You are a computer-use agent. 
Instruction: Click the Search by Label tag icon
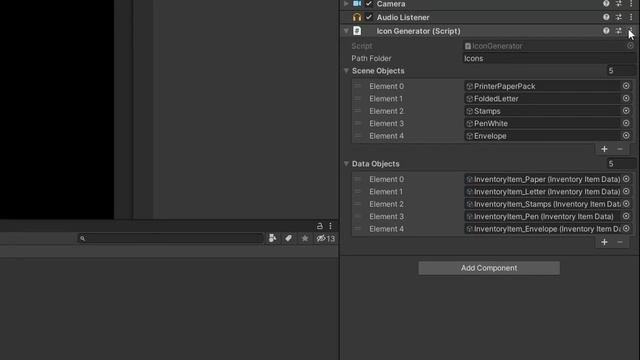coord(289,238)
